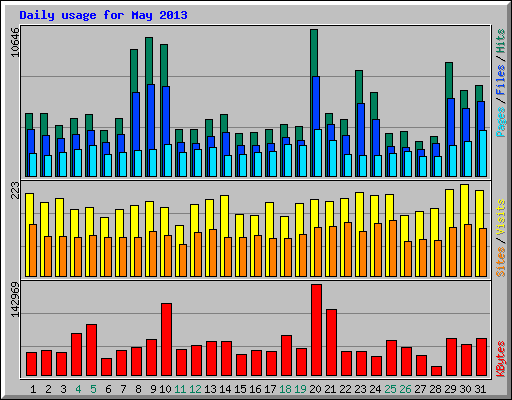This screenshot has width=512, height=400.
Task: Select day 1 on the x-axis
Action: click(33, 389)
